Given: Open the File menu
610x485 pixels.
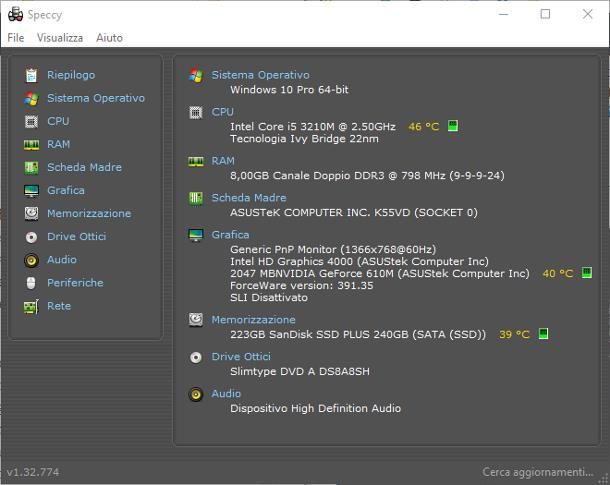Looking at the screenshot, I should click(x=16, y=38).
